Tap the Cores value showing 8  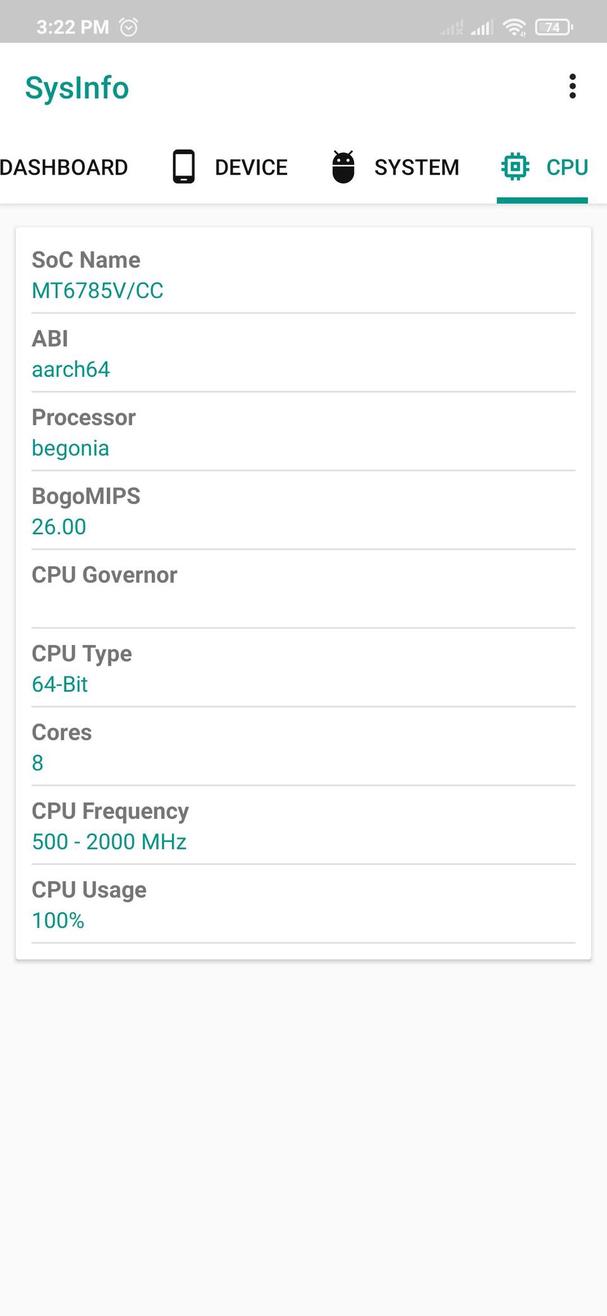(x=37, y=763)
